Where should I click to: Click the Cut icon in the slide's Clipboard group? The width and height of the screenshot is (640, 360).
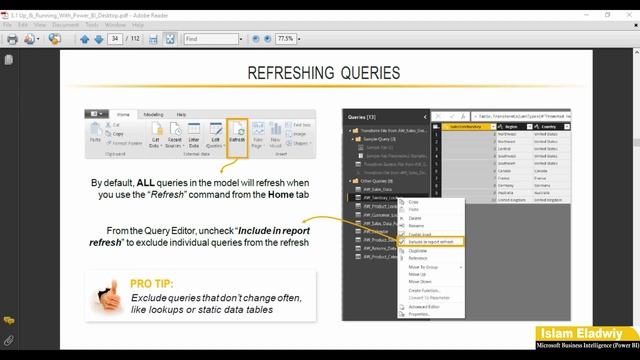coord(109,125)
